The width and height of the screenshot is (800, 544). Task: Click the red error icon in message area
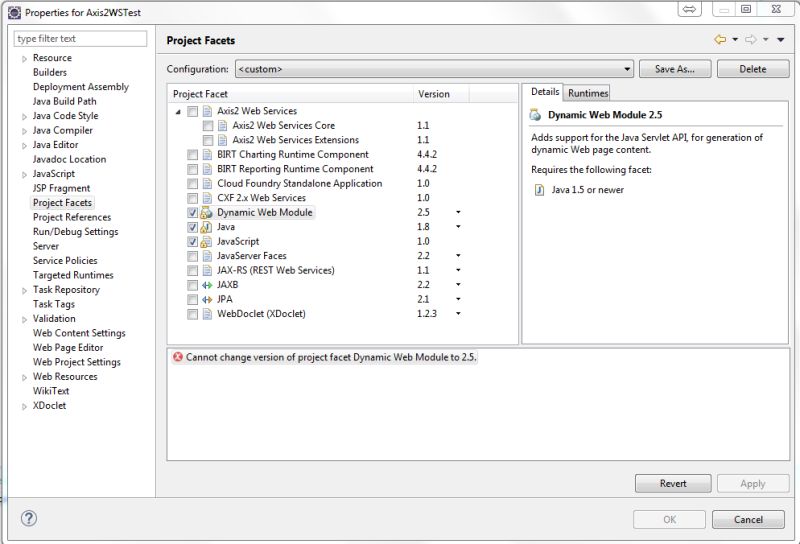[178, 357]
